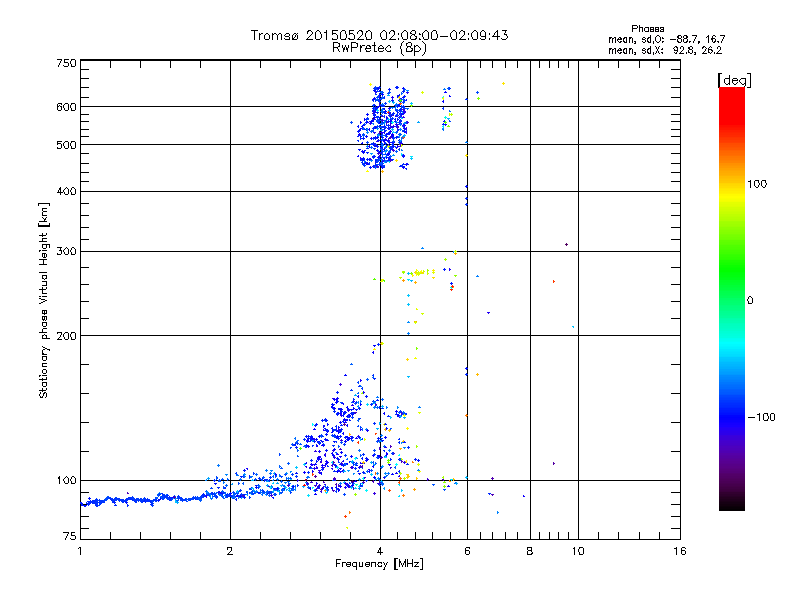
Task: Pick the yellow band on the colorbar
Action: [x=731, y=190]
